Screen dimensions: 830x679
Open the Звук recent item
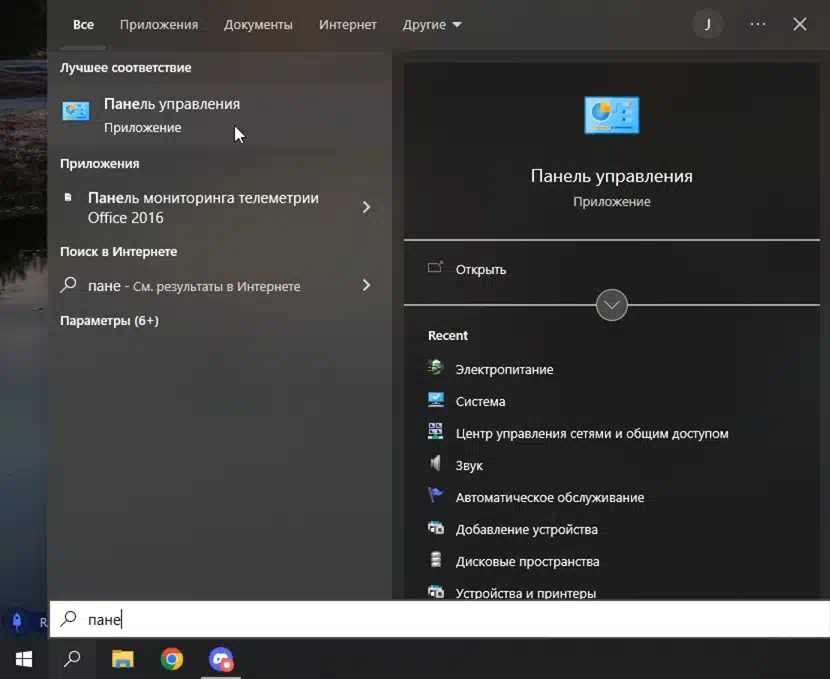(x=469, y=465)
